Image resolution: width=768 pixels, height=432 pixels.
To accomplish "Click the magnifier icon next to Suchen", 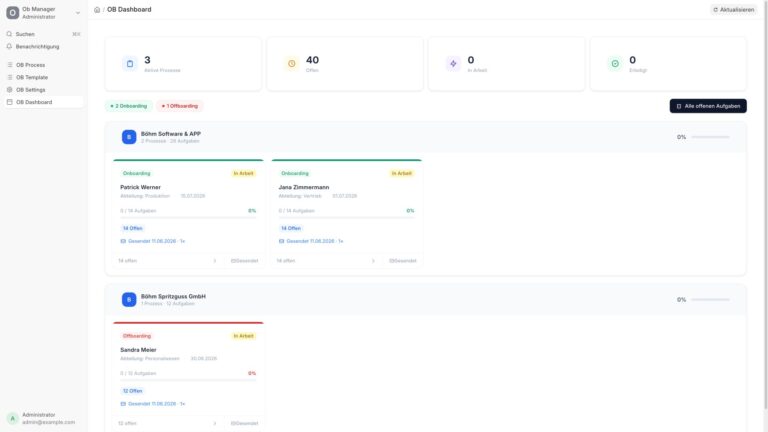I will pos(9,34).
